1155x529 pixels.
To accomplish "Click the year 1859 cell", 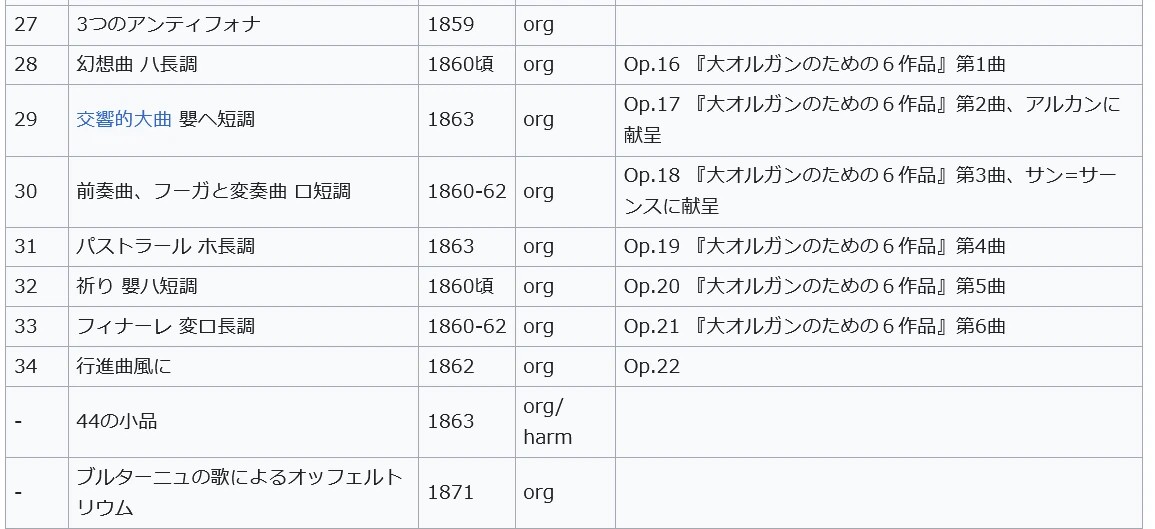I will 450,24.
